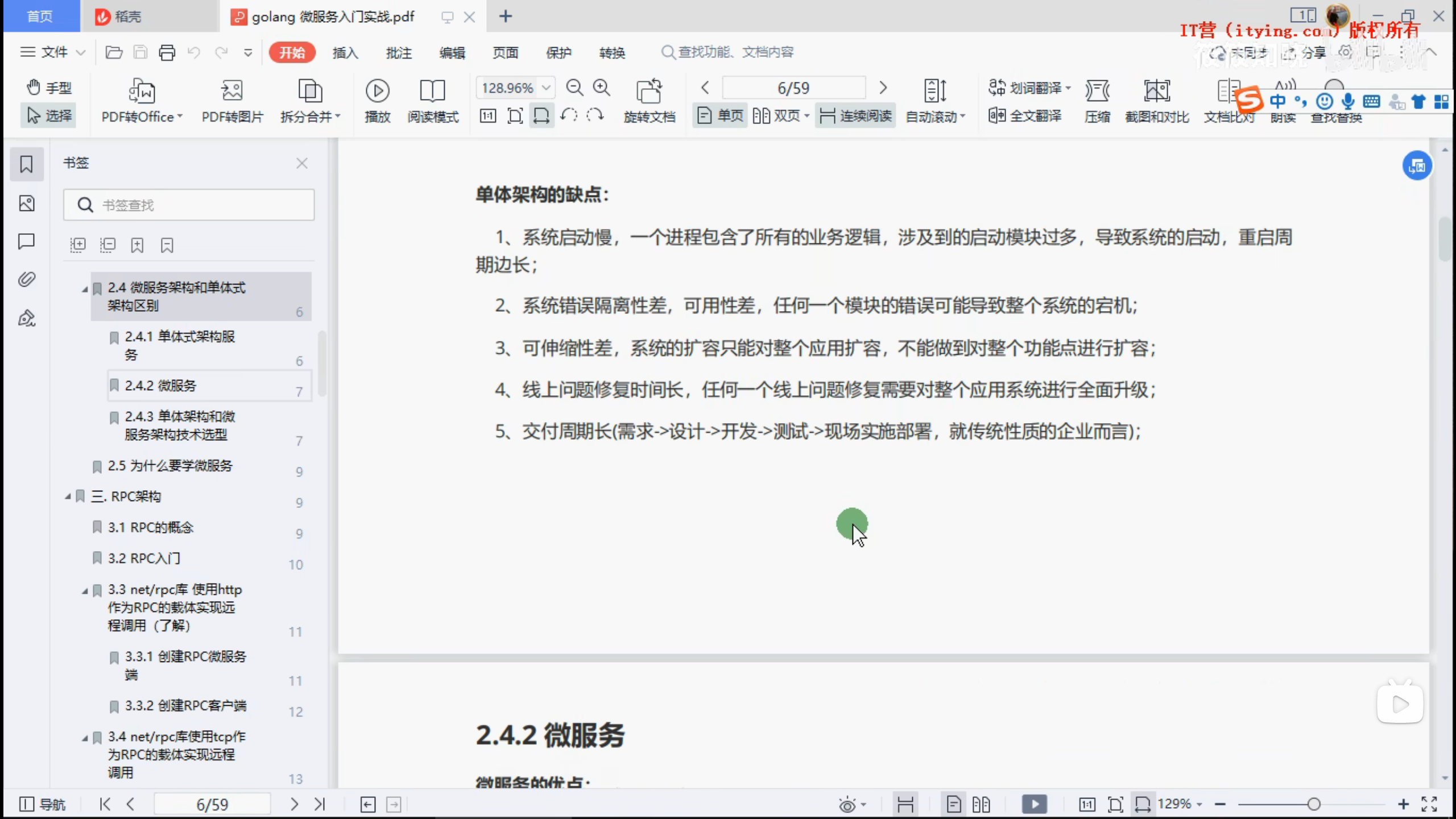This screenshot has width=1456, height=819.
Task: Open auto scroll options
Action: coord(936,101)
